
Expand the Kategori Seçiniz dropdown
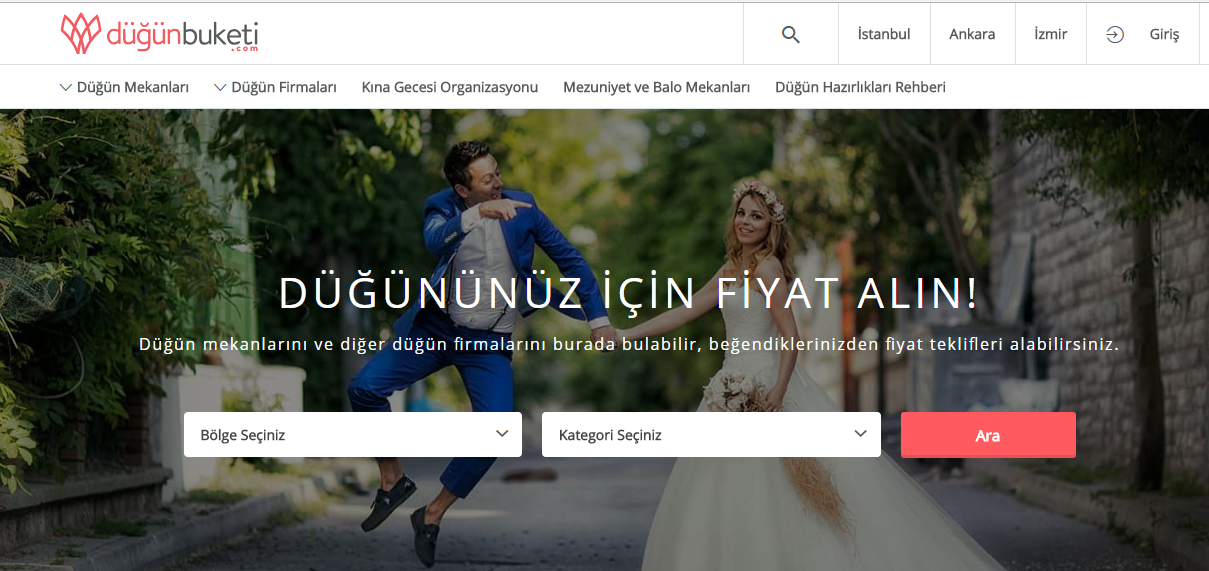pos(711,435)
